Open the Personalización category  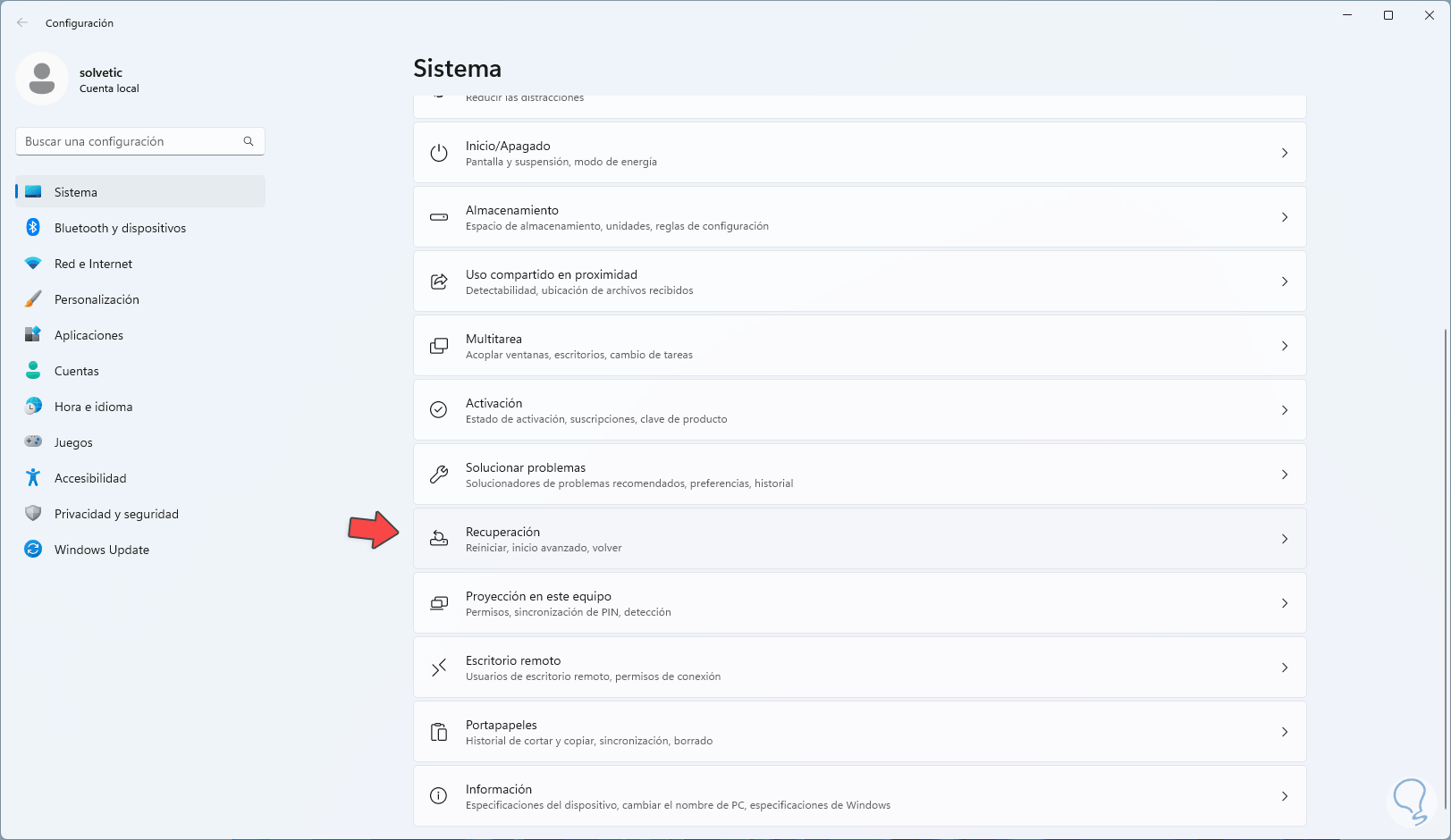click(x=97, y=299)
